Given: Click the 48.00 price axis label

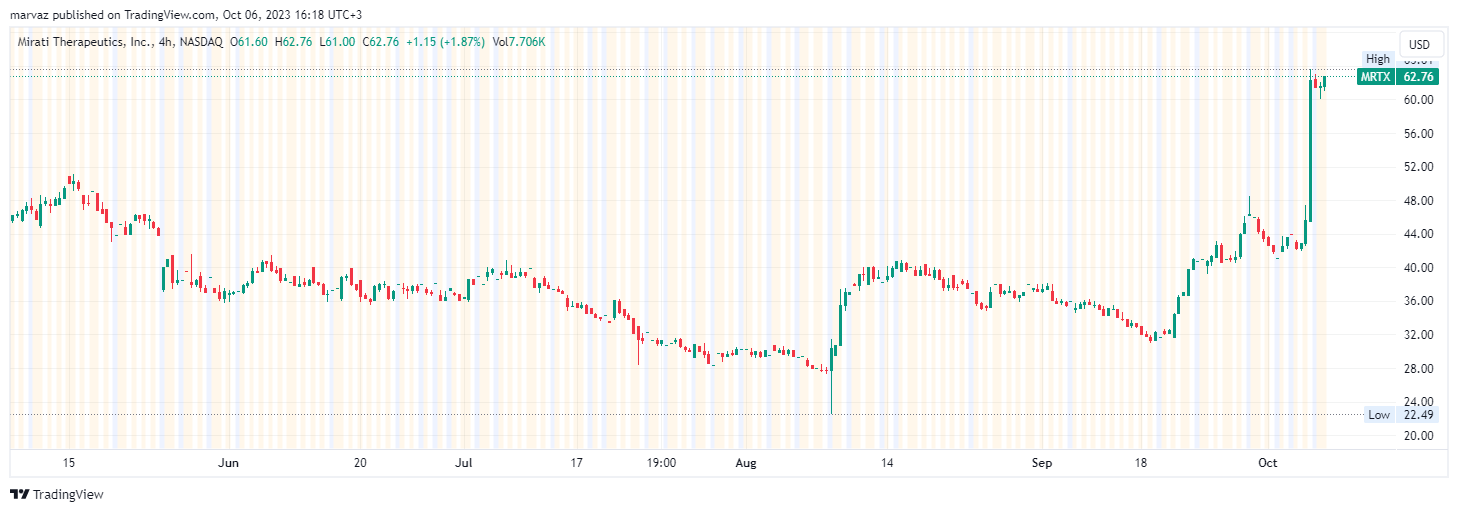Looking at the screenshot, I should point(1419,201).
